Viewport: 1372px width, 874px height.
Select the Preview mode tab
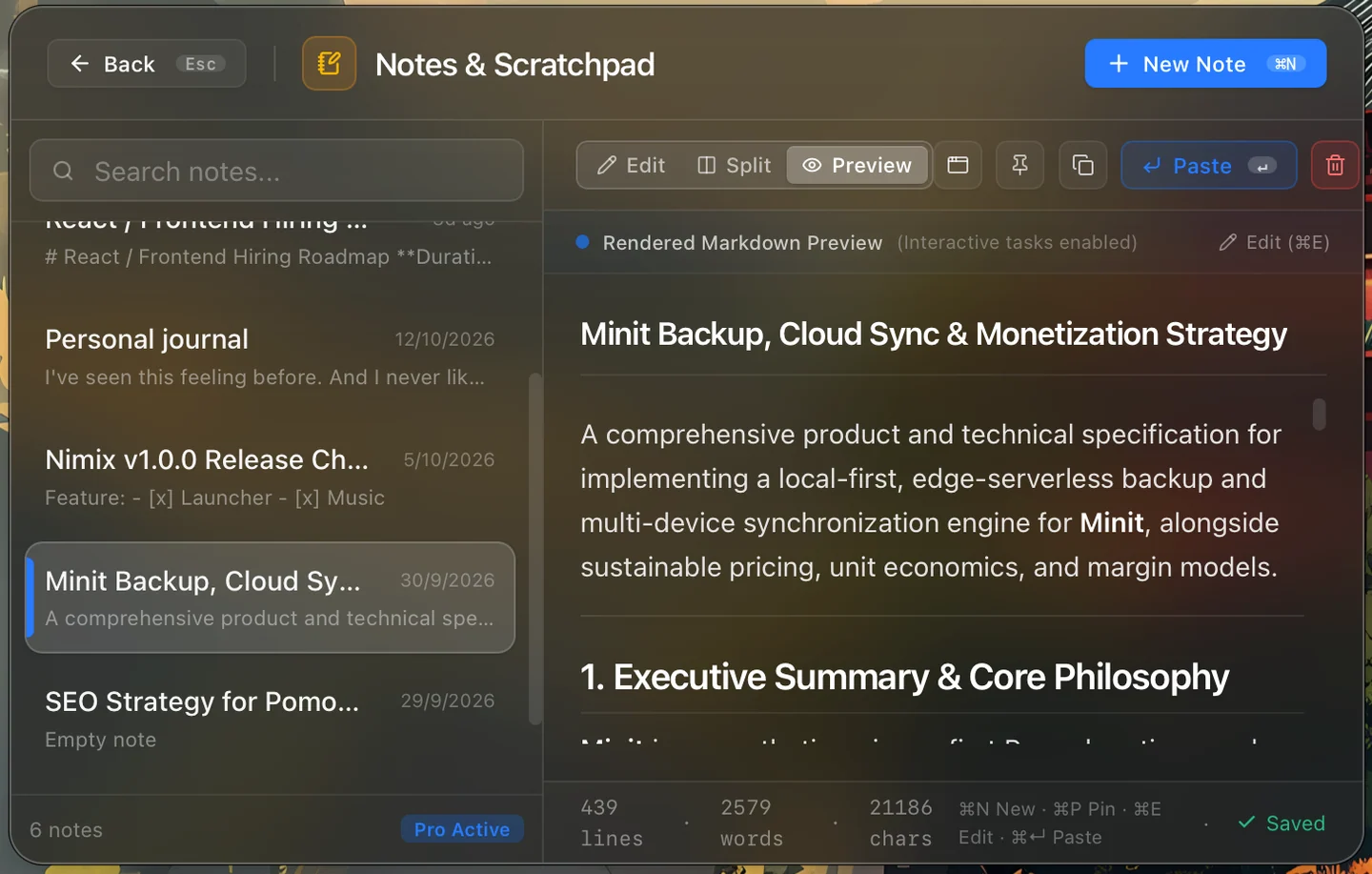(x=857, y=166)
